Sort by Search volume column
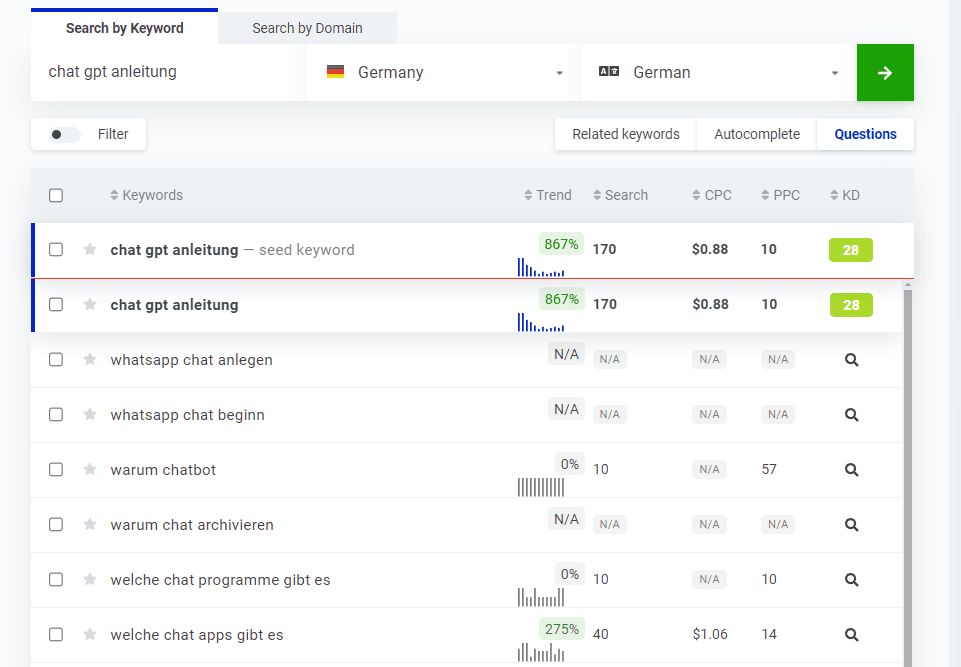Screen dimensions: 961x667 [620, 195]
